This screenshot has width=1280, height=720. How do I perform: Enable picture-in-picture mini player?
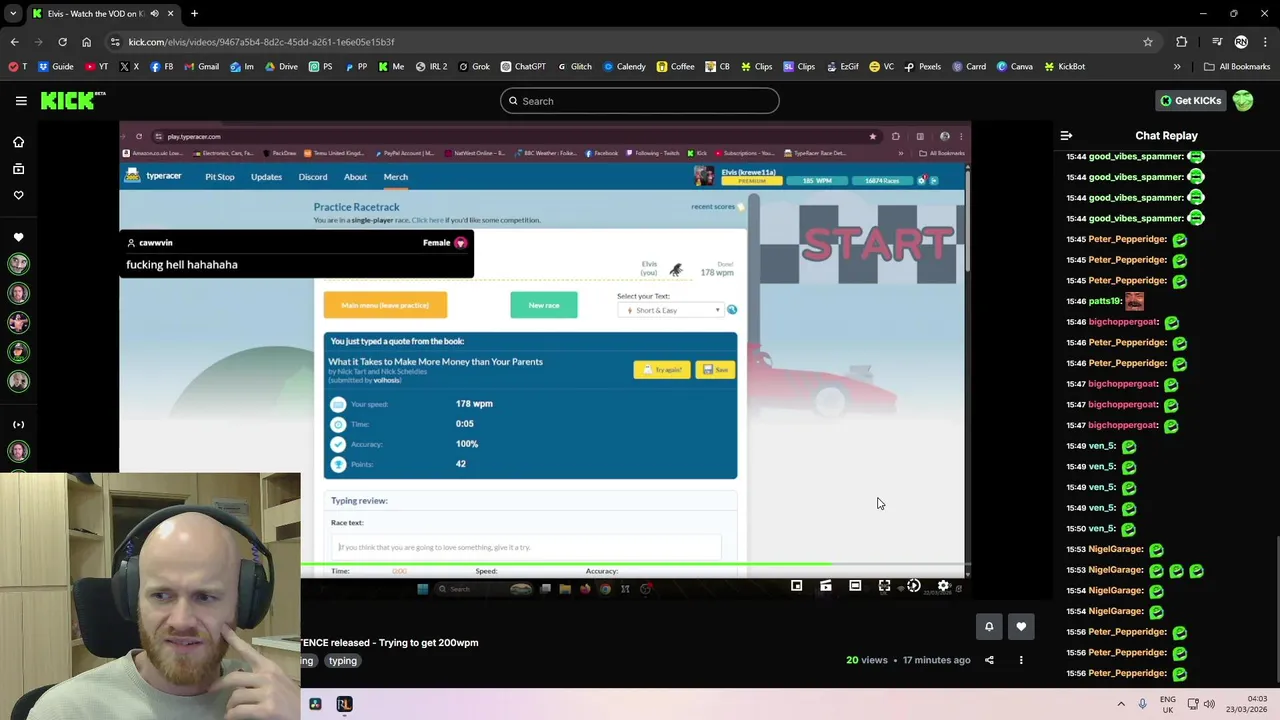pyautogui.click(x=796, y=586)
